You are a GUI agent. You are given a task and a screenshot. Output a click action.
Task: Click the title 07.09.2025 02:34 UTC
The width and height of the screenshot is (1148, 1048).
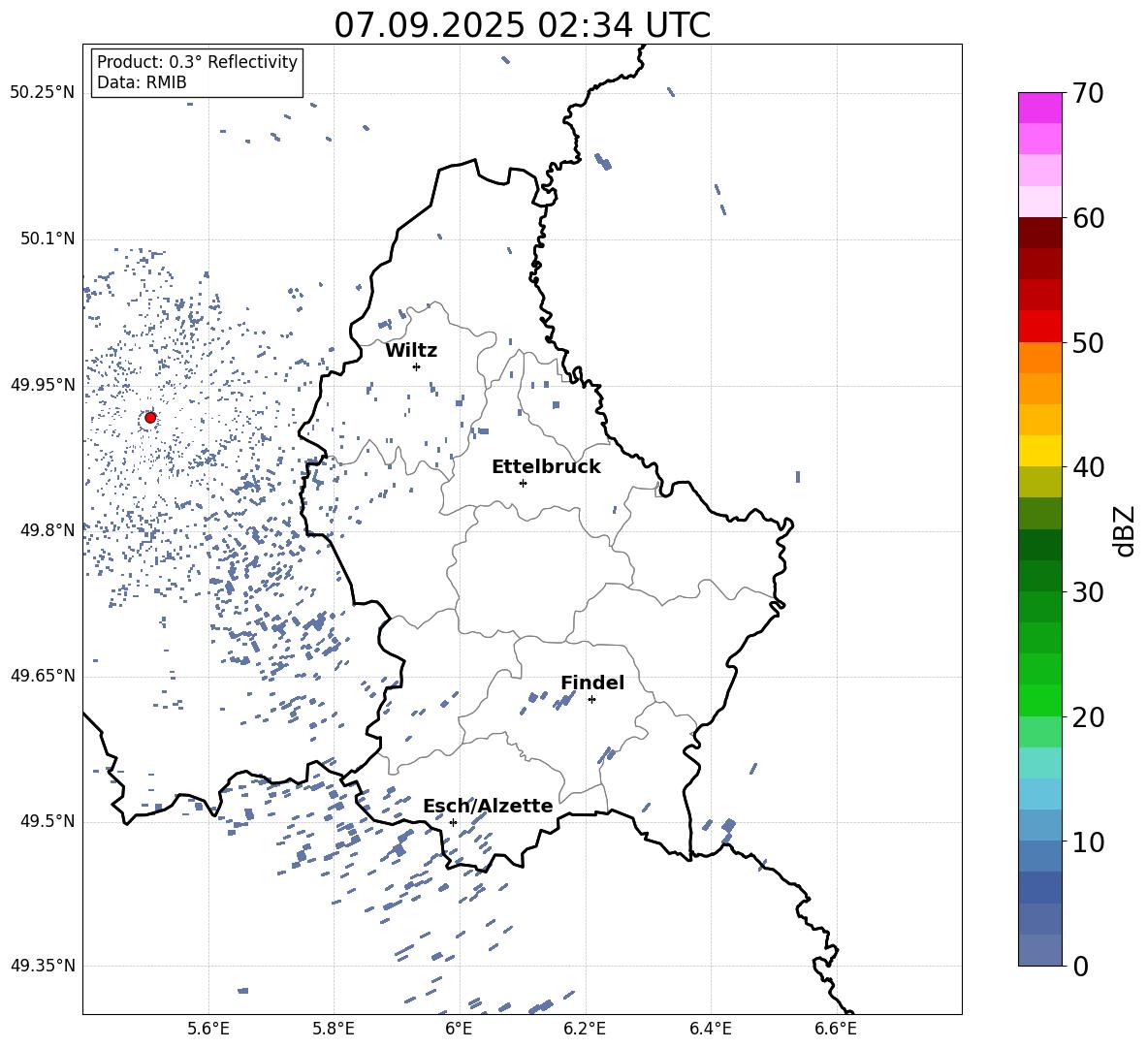pos(523,25)
